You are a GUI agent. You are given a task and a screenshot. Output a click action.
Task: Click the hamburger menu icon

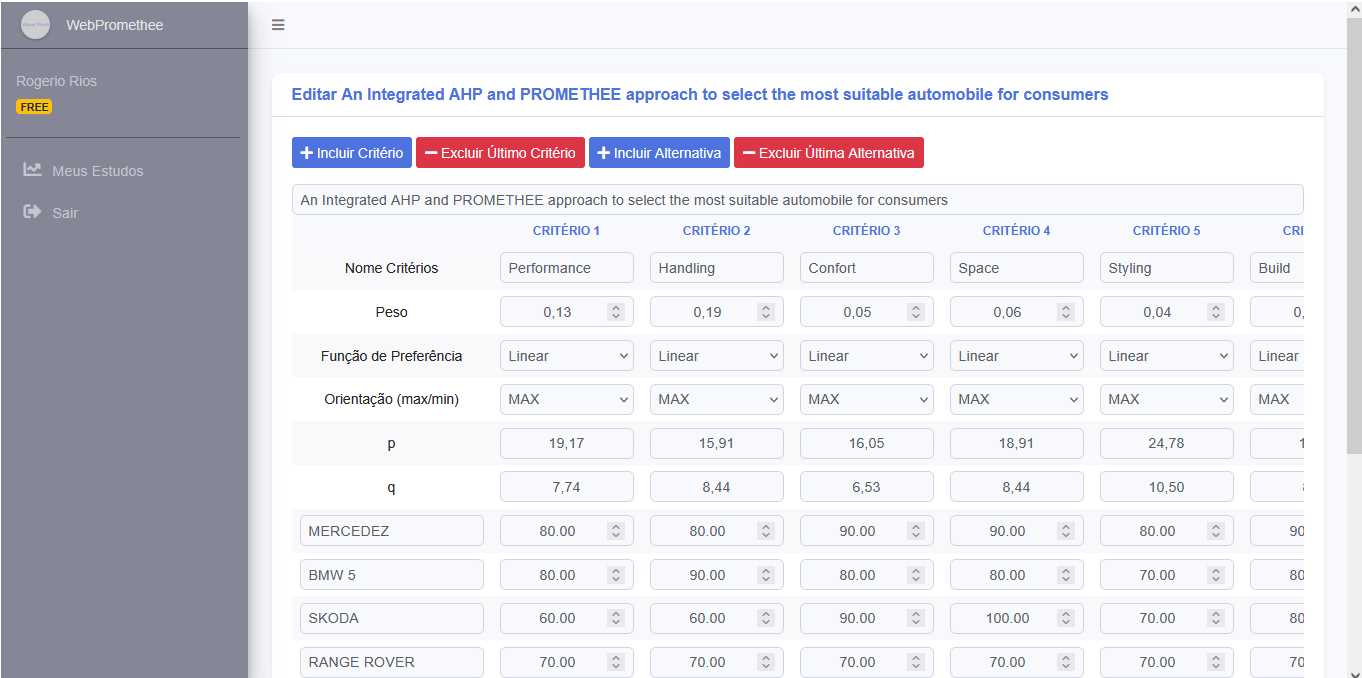pyautogui.click(x=278, y=25)
